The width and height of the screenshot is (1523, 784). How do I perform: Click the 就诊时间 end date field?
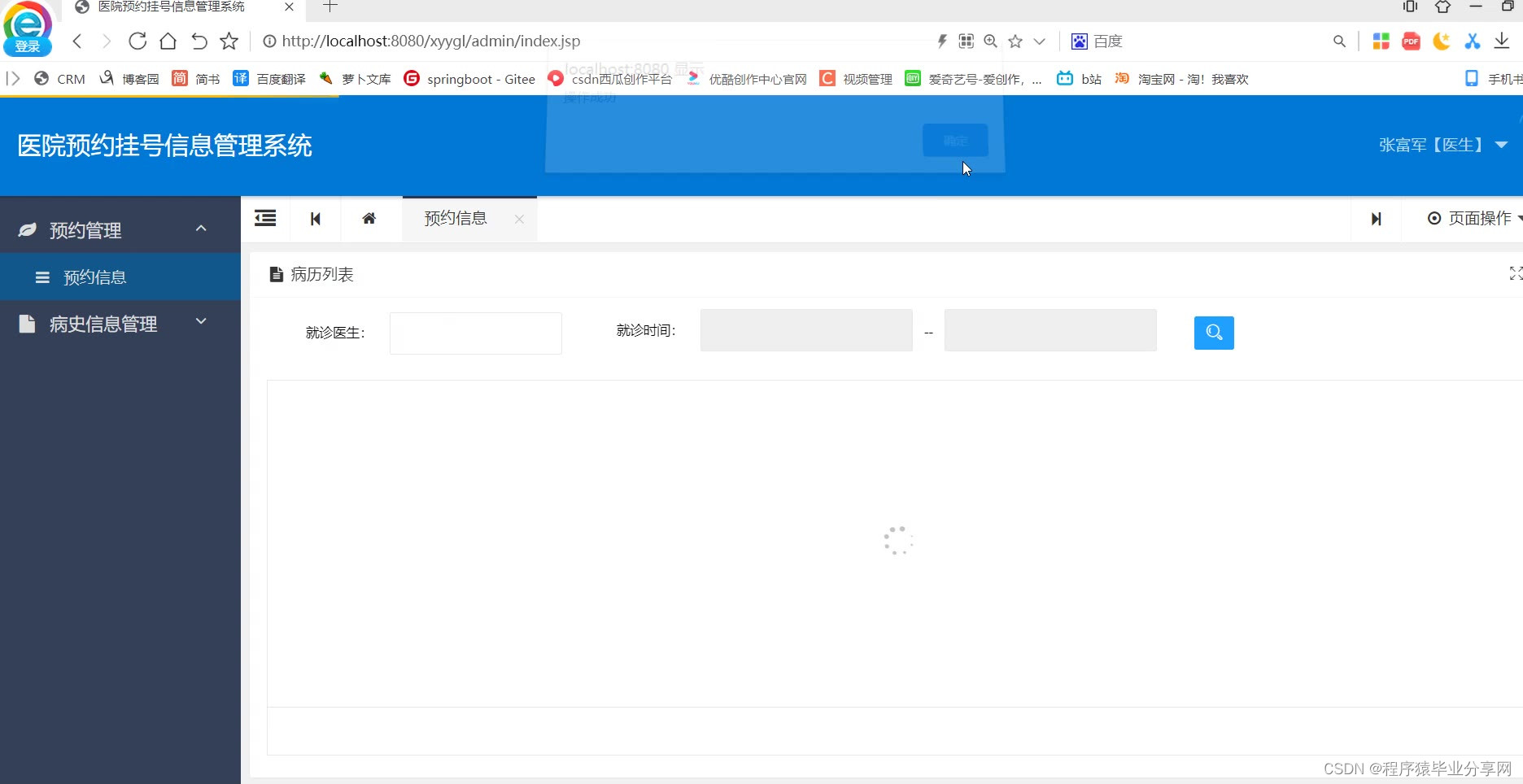click(x=1050, y=330)
